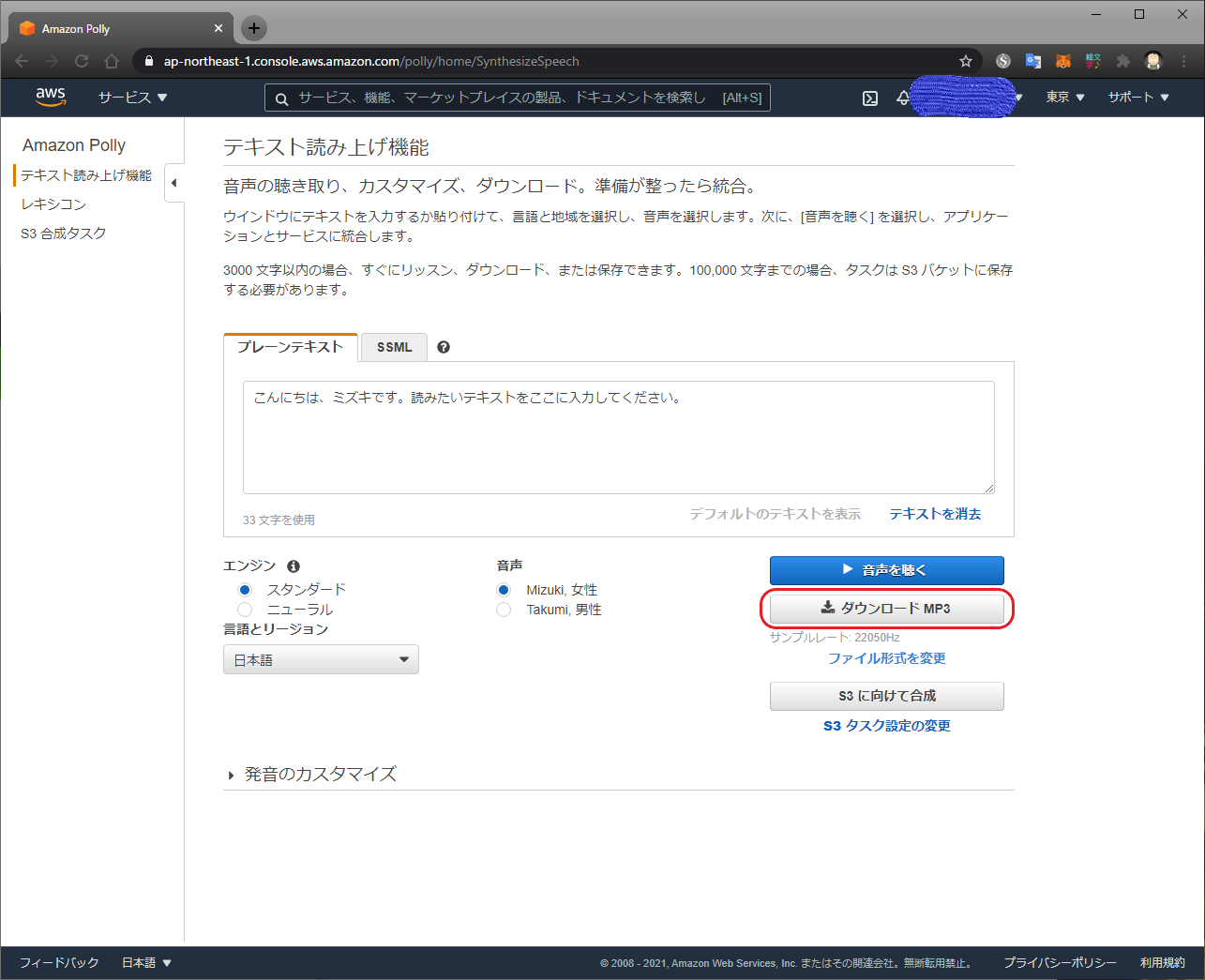Open 利用規約 footer link
Image resolution: width=1205 pixels, height=980 pixels.
[x=1163, y=963]
